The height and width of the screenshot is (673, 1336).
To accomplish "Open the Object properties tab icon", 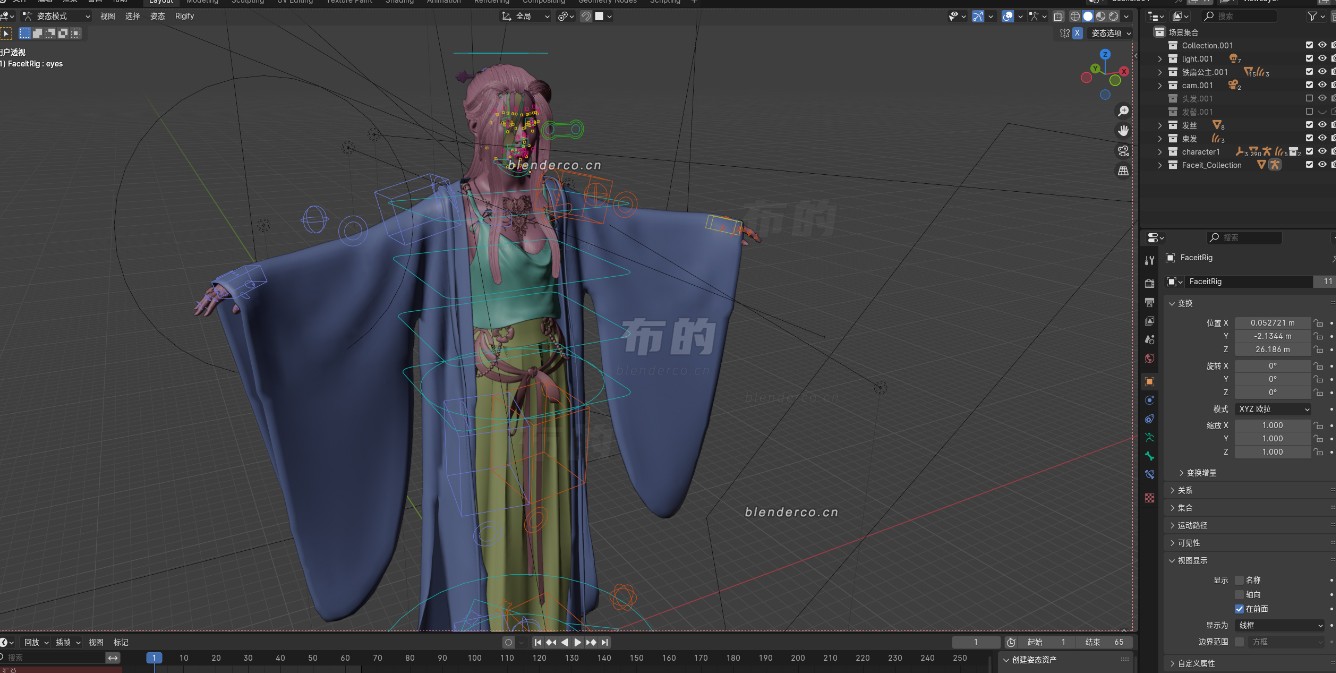I will (1150, 381).
